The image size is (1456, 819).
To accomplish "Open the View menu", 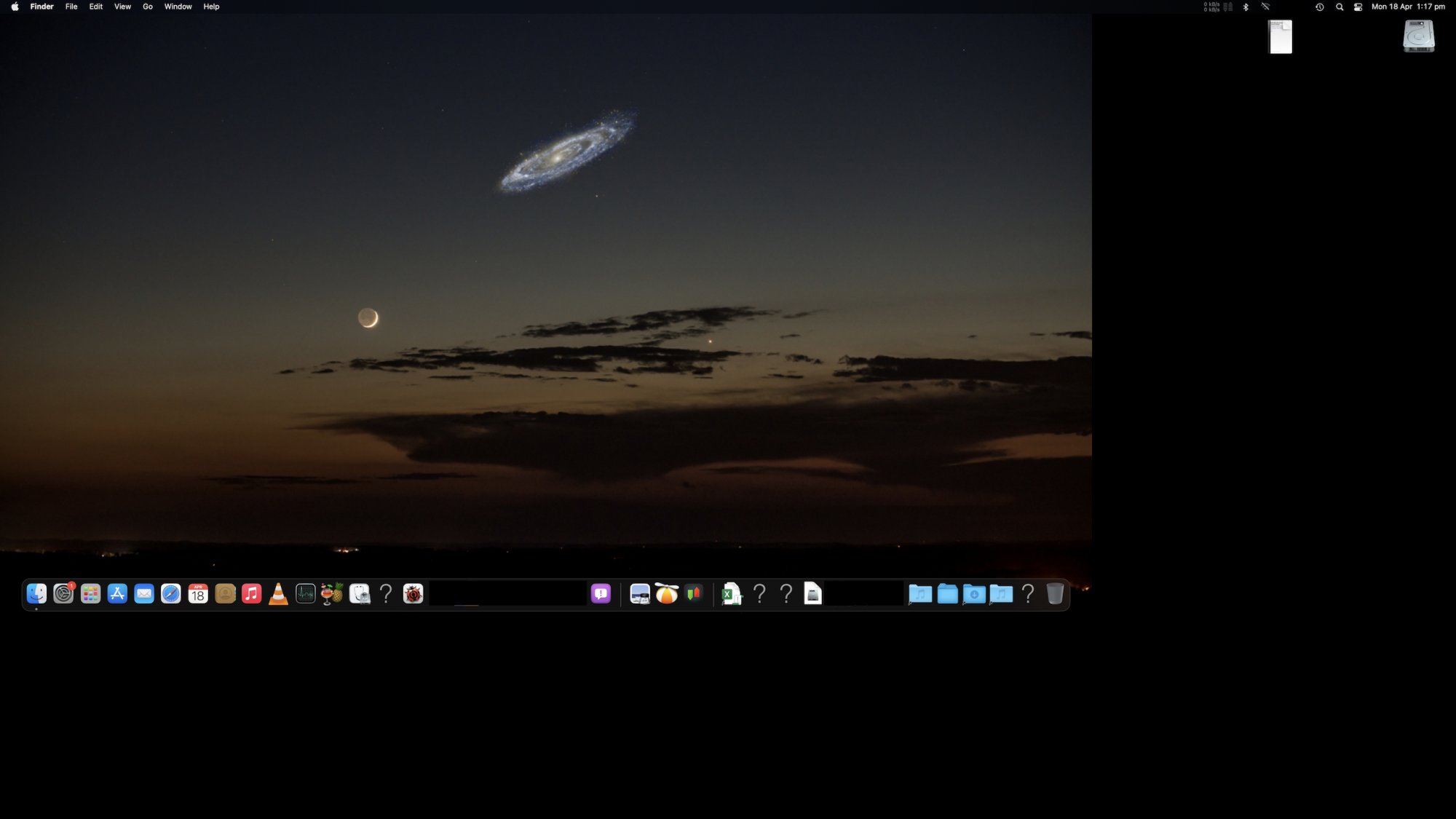I will pyautogui.click(x=122, y=7).
